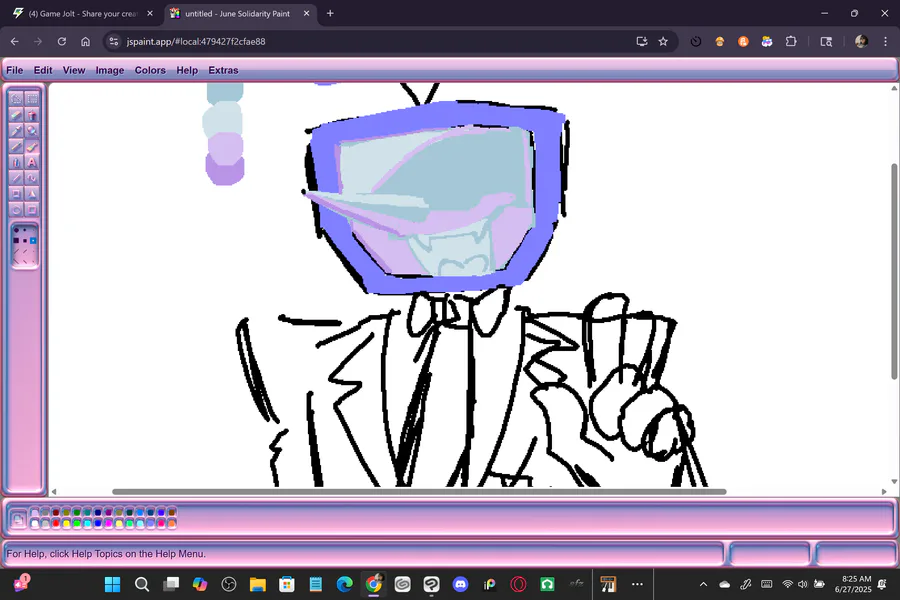
Task: Open the Edit menu
Action: click(43, 70)
